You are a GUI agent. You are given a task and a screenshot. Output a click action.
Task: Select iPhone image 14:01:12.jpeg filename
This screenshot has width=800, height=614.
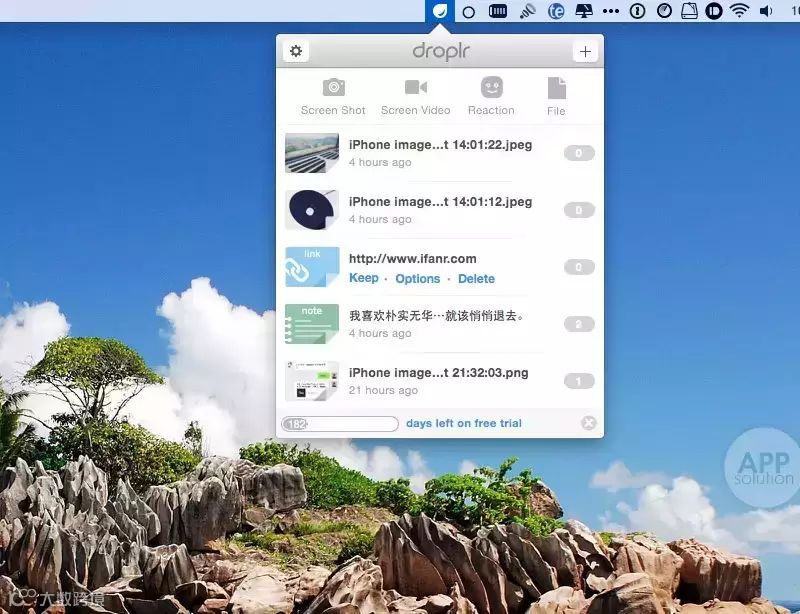[440, 202]
